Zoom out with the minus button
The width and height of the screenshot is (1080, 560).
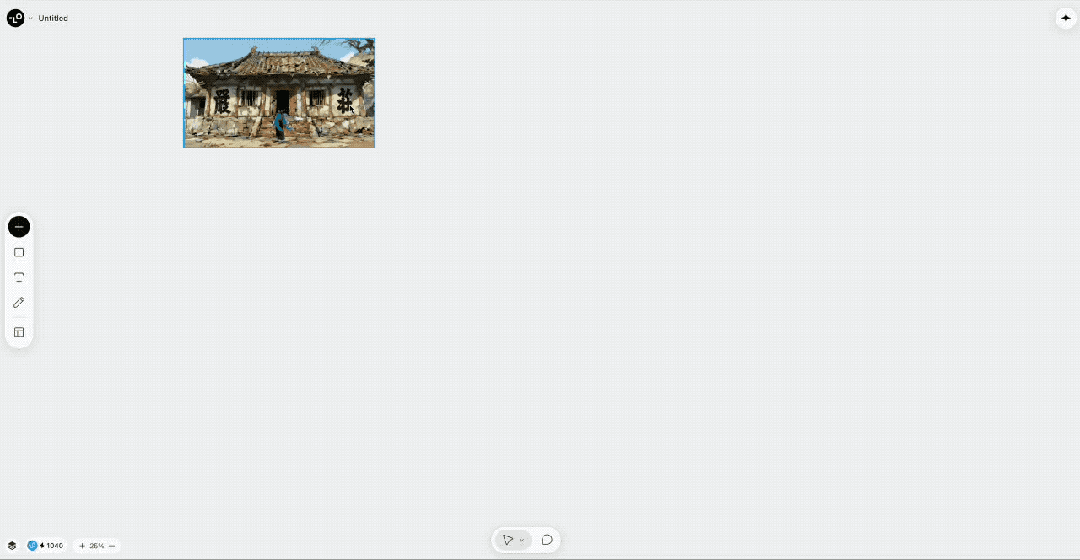point(112,546)
